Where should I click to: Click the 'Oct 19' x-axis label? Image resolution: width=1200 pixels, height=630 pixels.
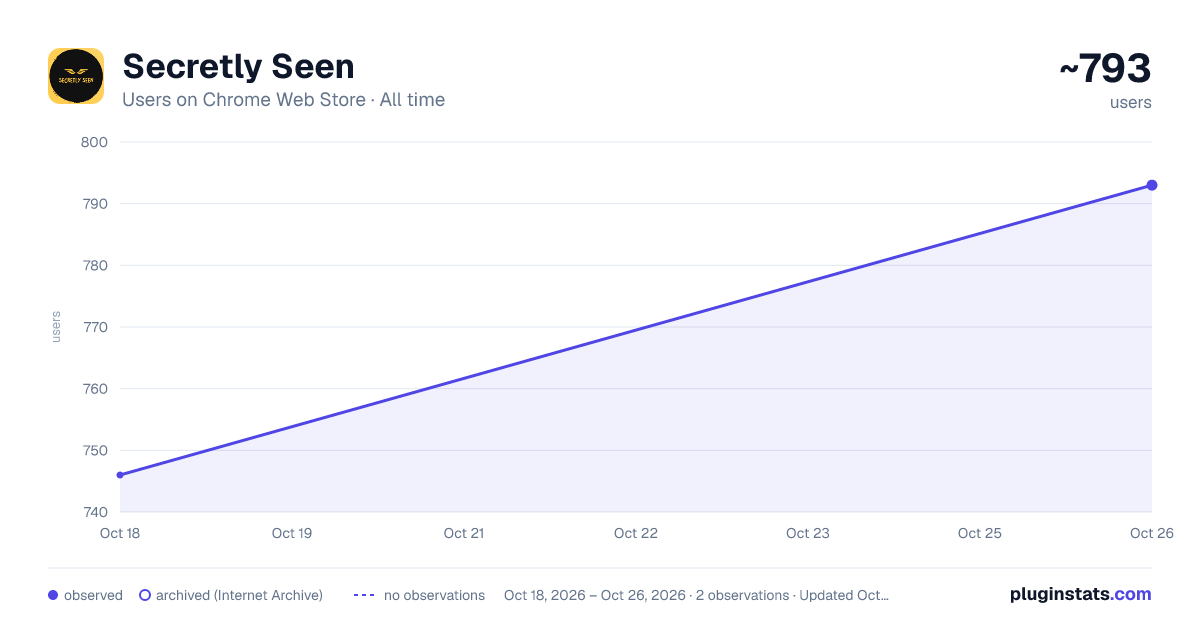point(292,533)
